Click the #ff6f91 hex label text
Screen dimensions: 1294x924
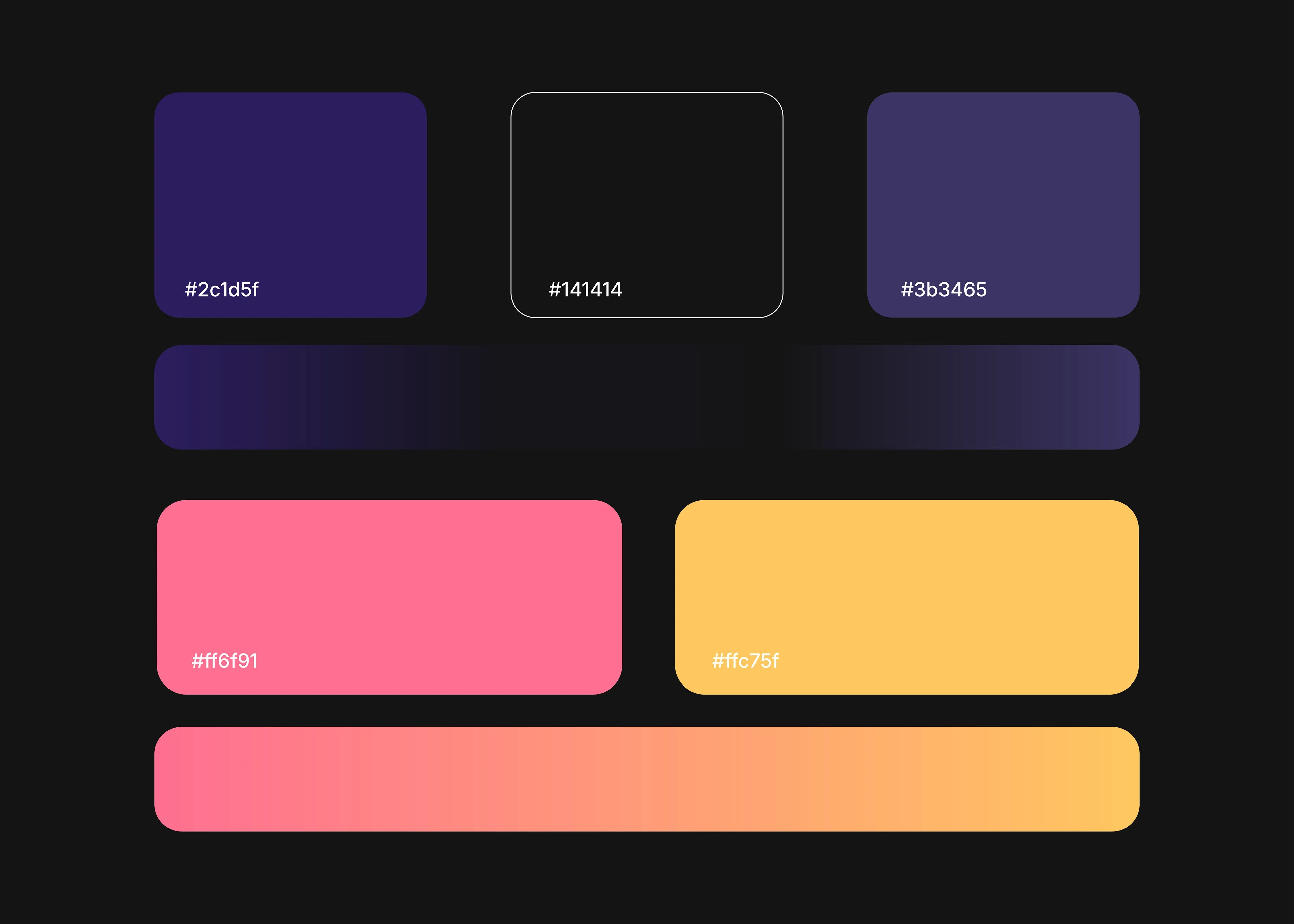click(225, 661)
